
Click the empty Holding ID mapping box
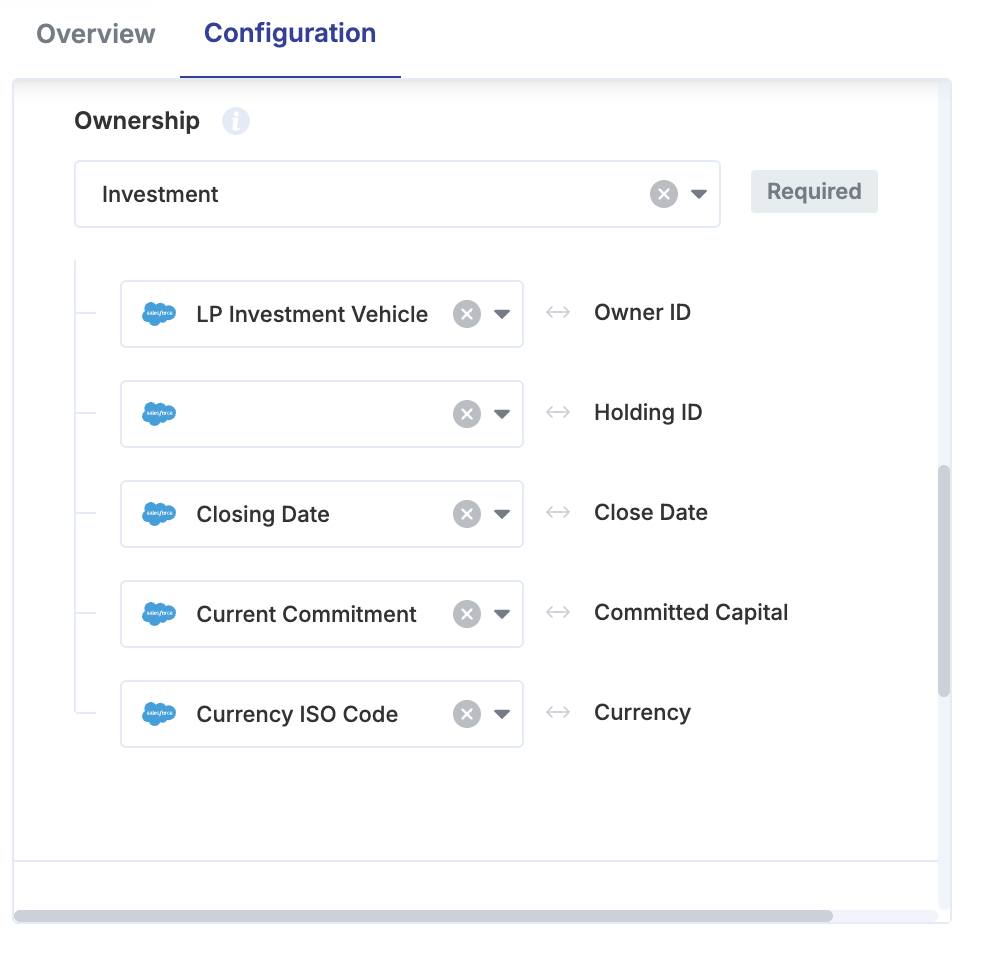pyautogui.click(x=322, y=414)
